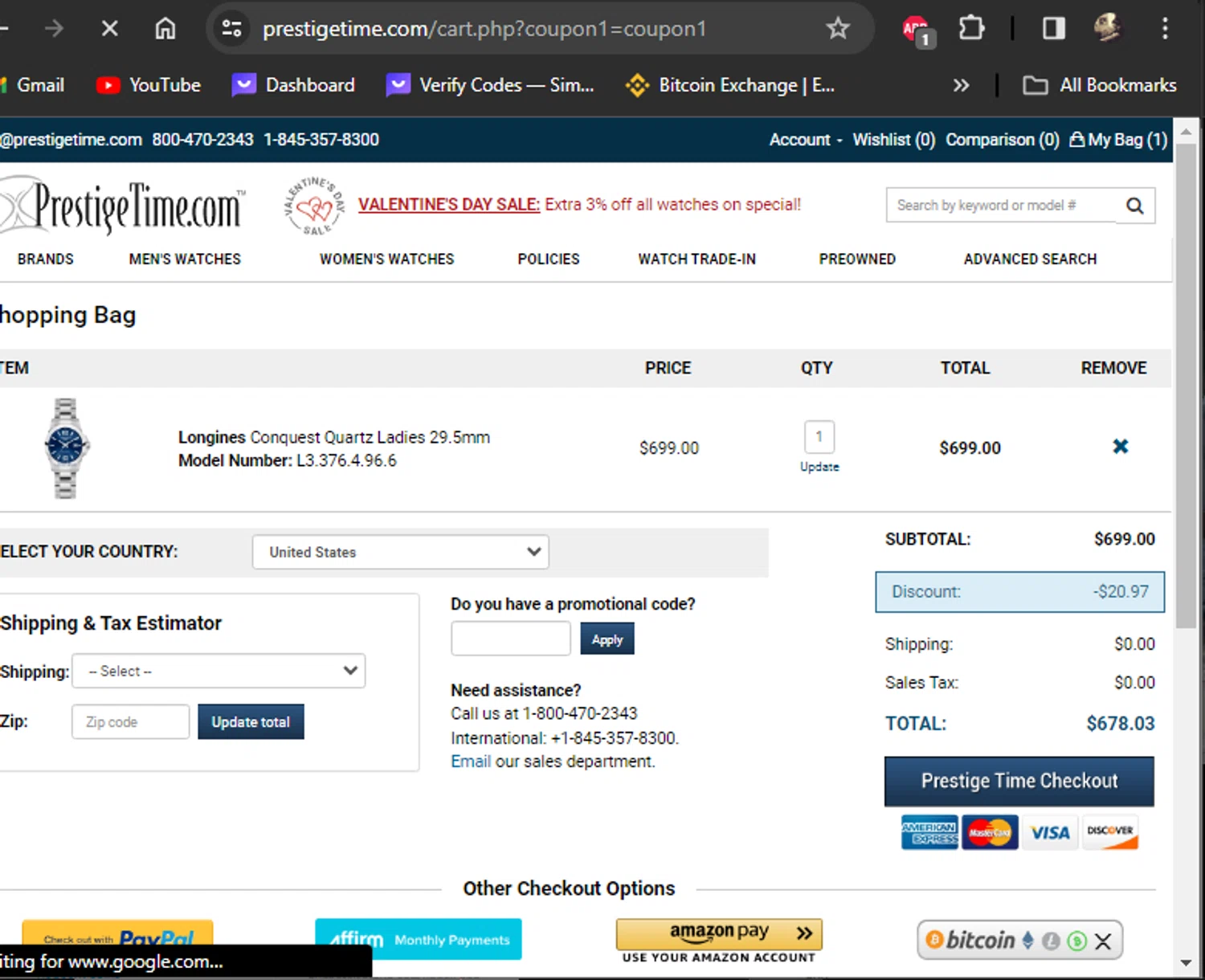Open the Men's Watches menu
The image size is (1205, 980).
pyautogui.click(x=185, y=259)
